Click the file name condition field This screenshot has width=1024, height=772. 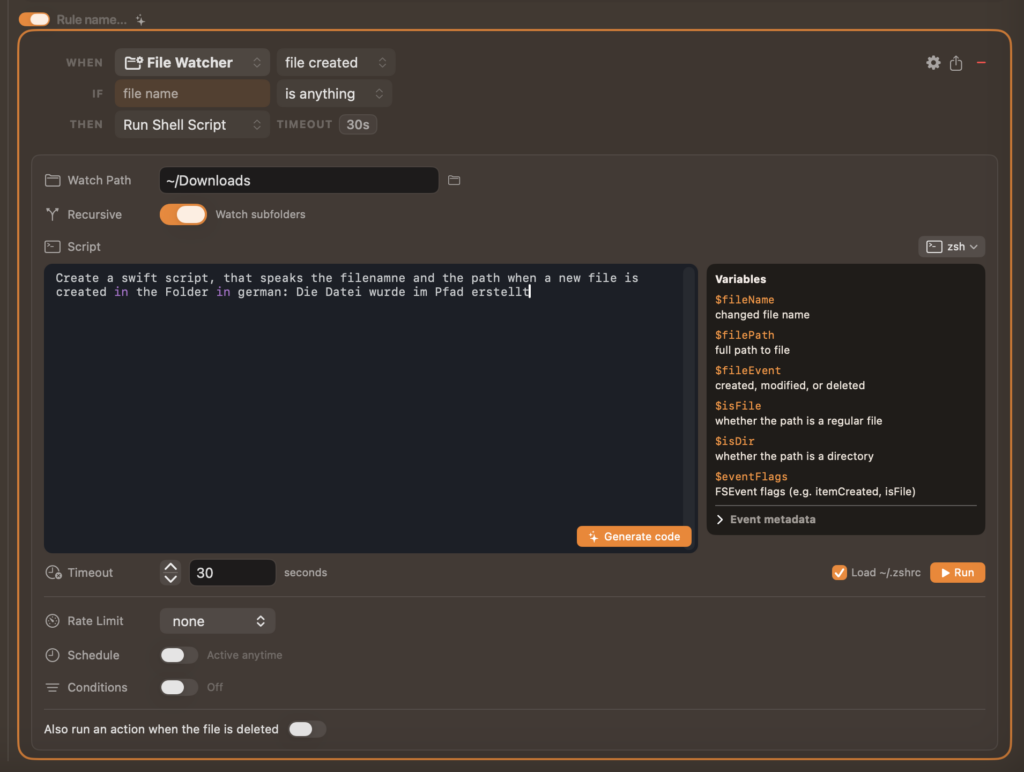point(192,93)
